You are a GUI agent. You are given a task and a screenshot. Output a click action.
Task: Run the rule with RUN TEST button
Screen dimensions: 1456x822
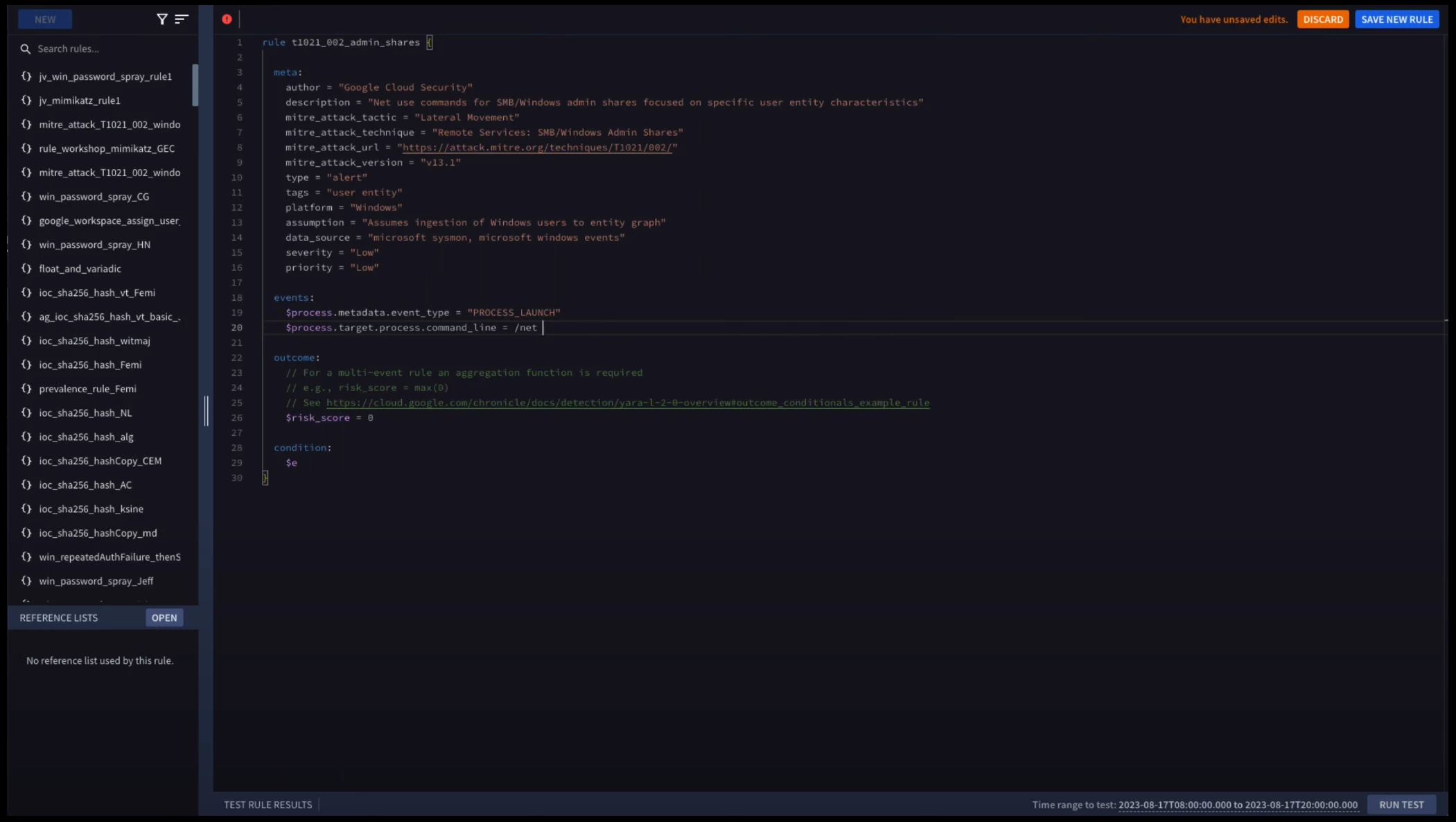pos(1401,805)
